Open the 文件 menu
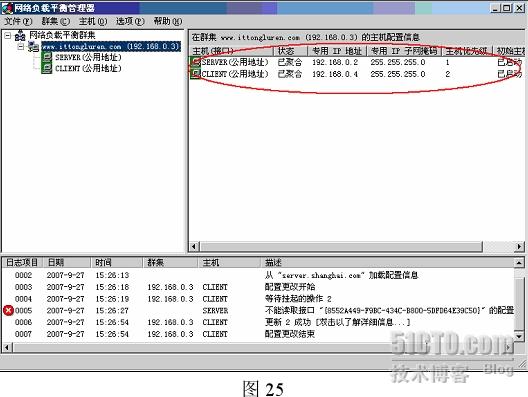This screenshot has width=528, height=397. tap(18, 22)
